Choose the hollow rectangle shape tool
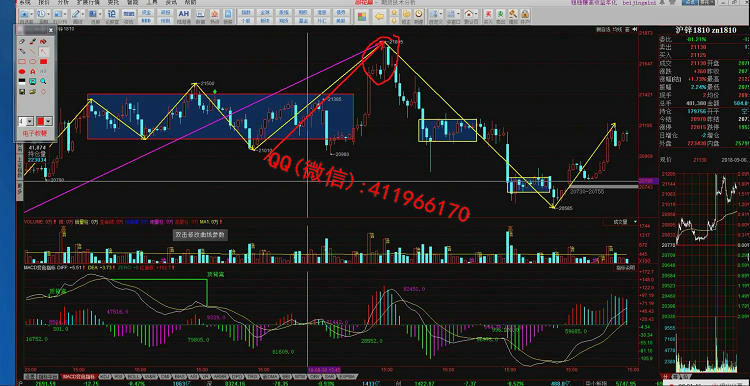The image size is (750, 386). (22, 61)
